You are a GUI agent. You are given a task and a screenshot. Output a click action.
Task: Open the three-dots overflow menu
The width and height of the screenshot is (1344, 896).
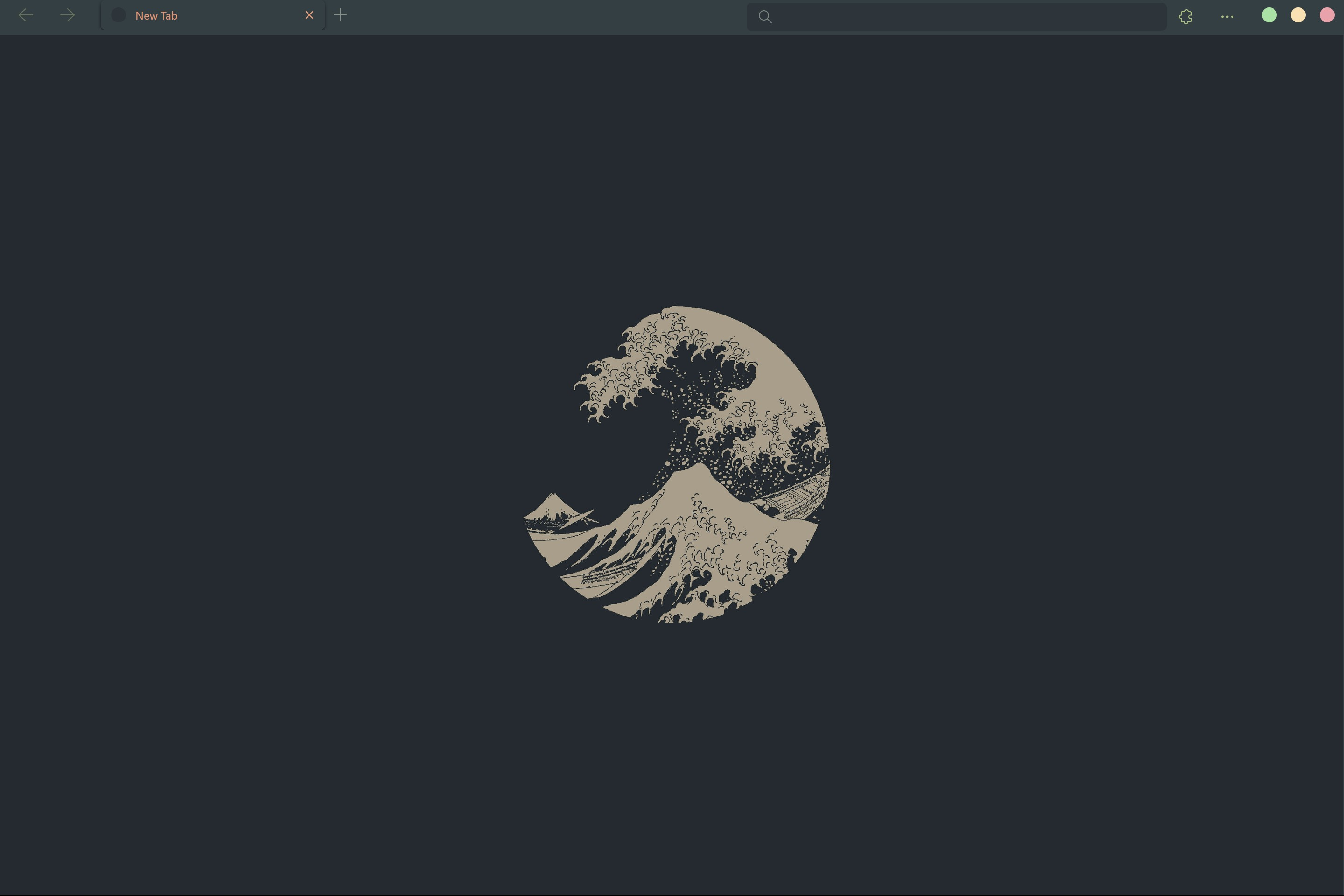(x=1227, y=17)
